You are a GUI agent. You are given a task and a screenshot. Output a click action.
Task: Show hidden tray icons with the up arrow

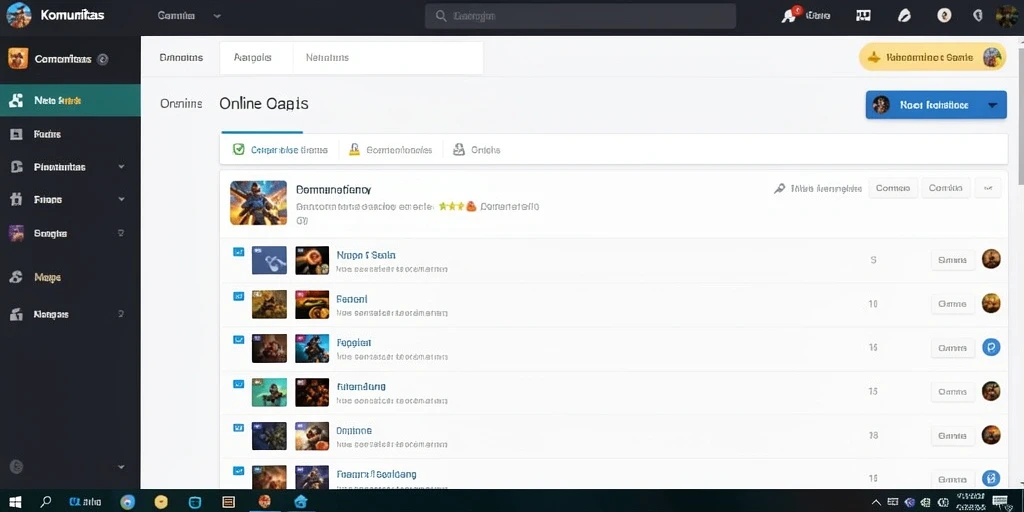point(876,502)
